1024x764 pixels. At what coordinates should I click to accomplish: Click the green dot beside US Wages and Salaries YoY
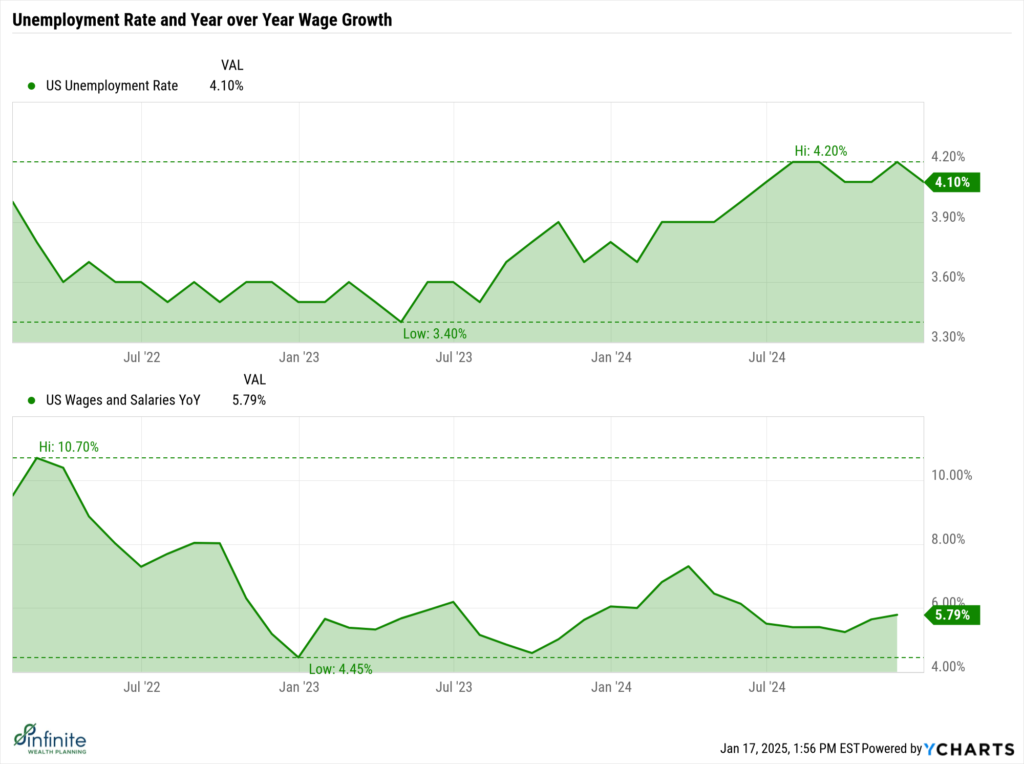point(33,400)
